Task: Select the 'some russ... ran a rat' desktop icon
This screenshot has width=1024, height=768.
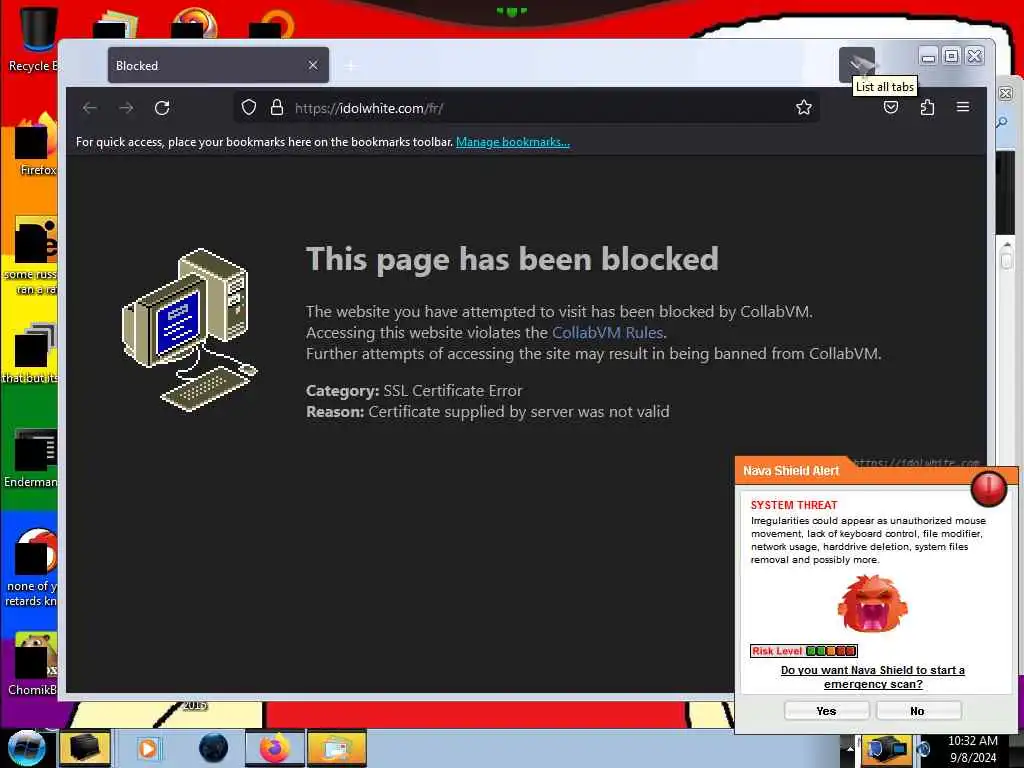Action: tap(31, 256)
